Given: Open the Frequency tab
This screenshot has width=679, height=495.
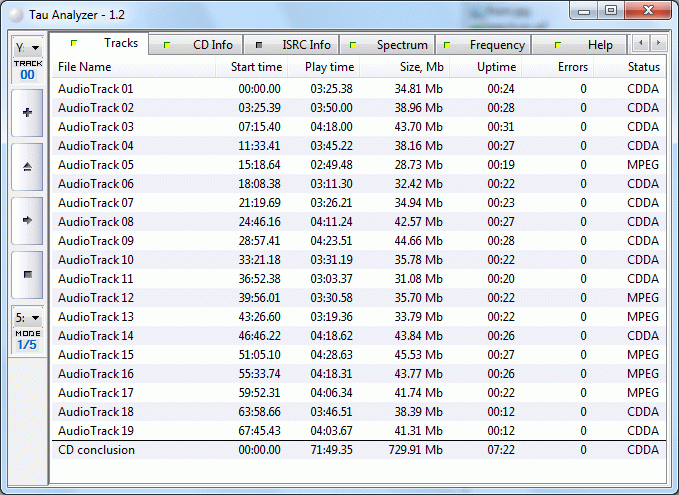Looking at the screenshot, I should tap(483, 45).
